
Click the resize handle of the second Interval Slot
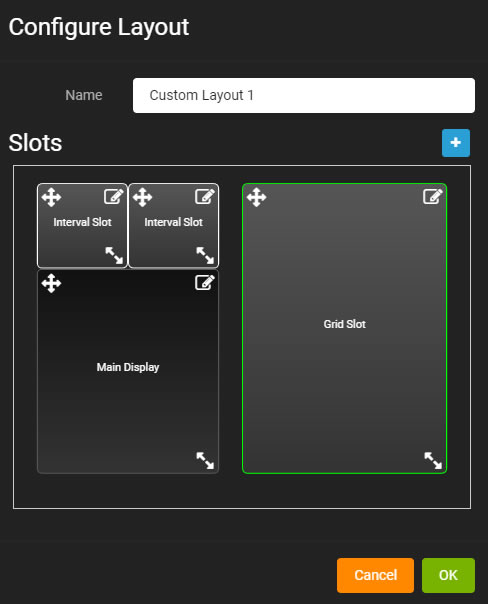[205, 255]
